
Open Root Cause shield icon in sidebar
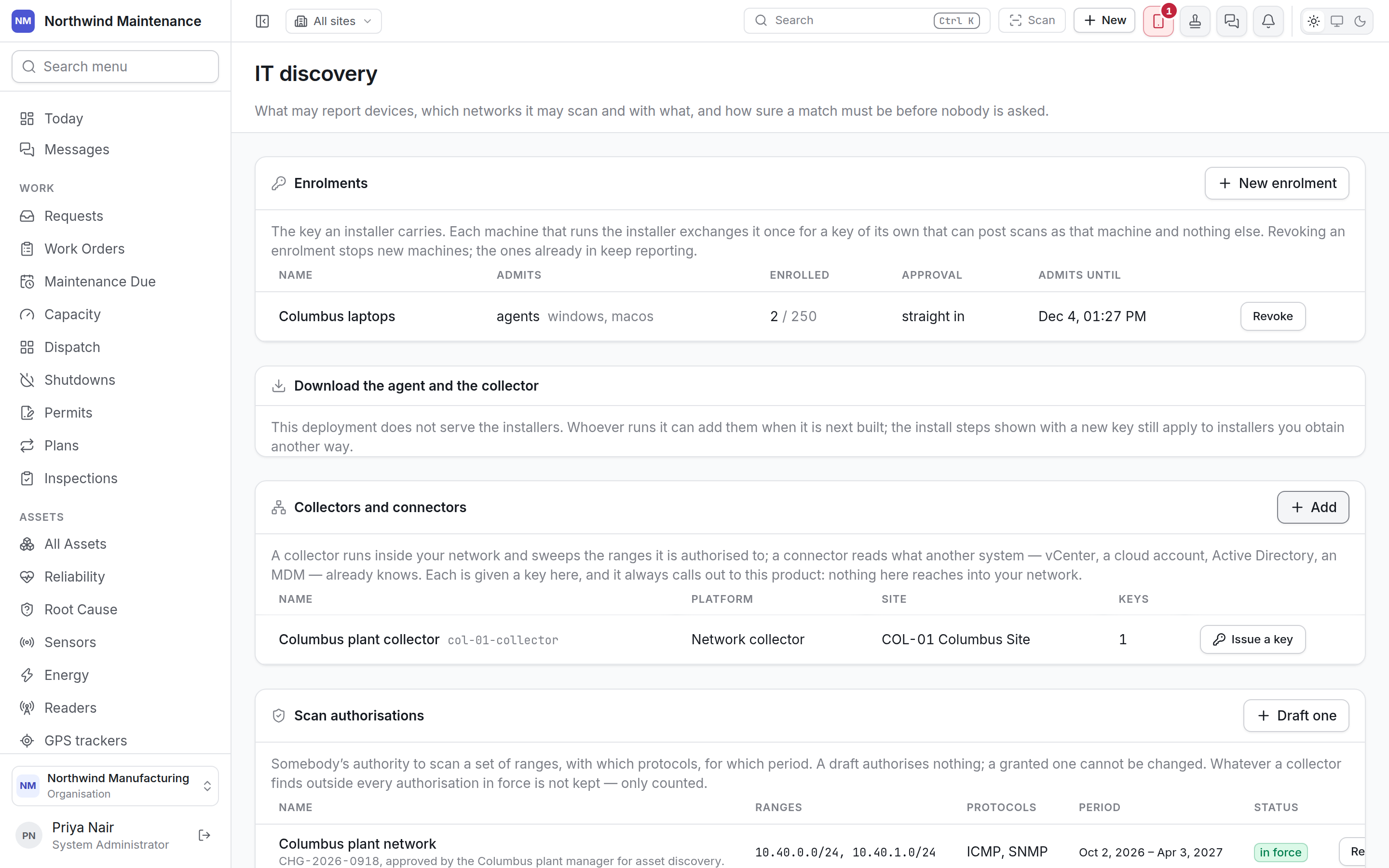27,610
